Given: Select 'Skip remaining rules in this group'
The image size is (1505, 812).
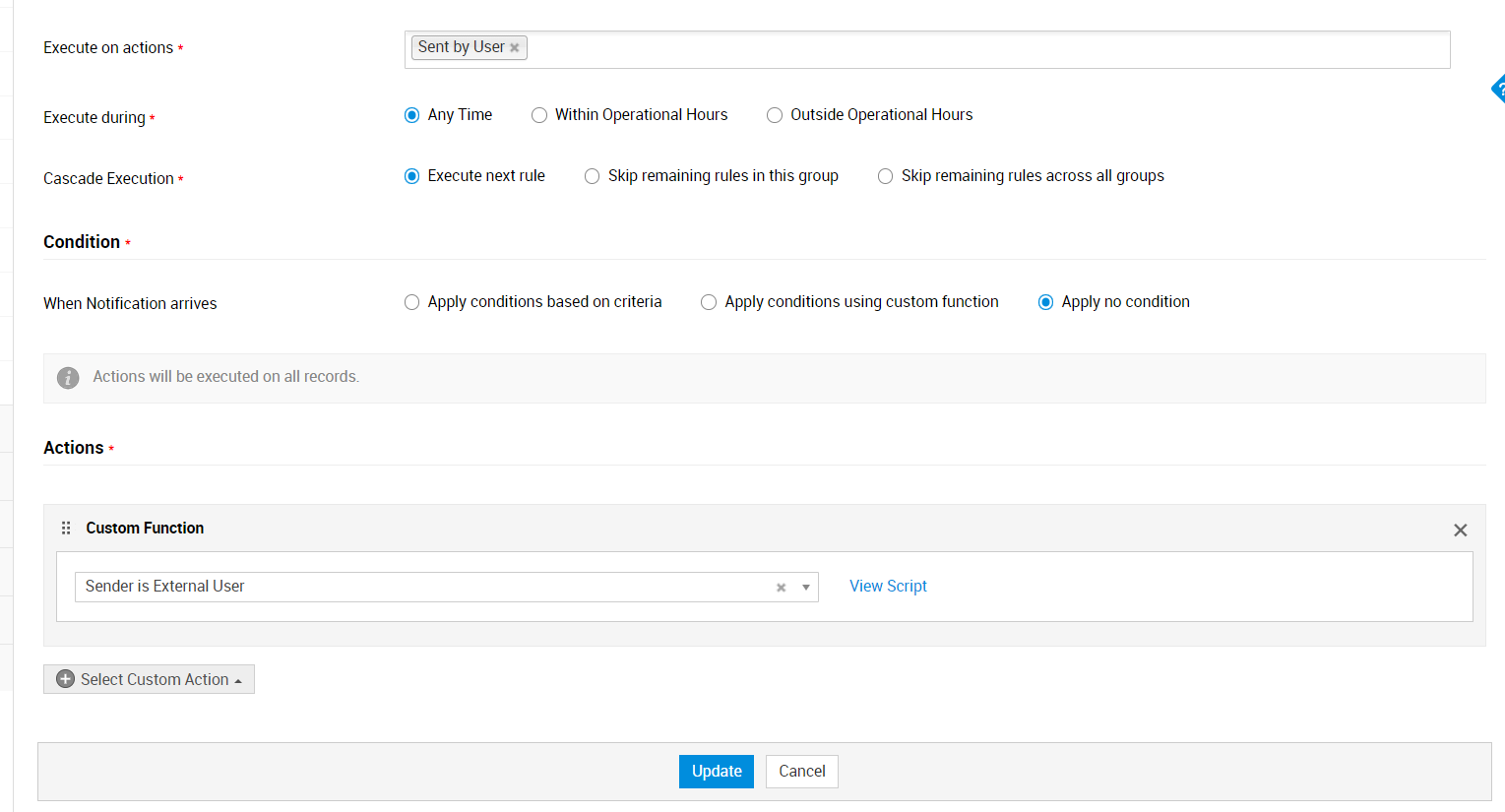Looking at the screenshot, I should coord(593,176).
